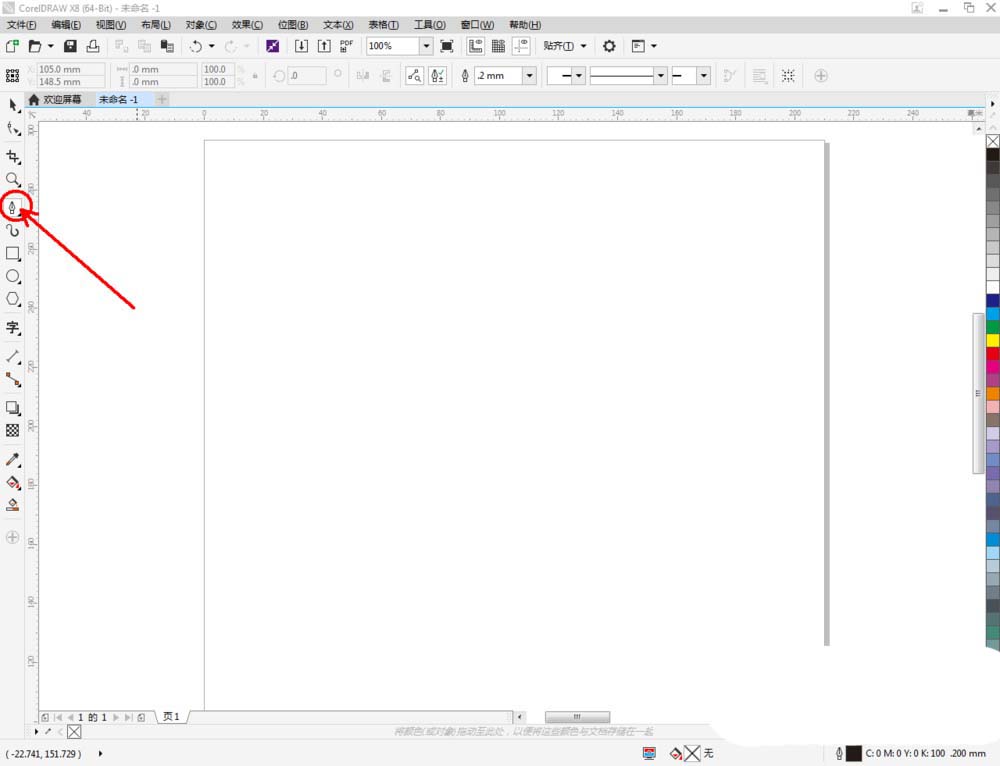Open the 工具(O) menu
The image size is (1000, 766).
429,25
